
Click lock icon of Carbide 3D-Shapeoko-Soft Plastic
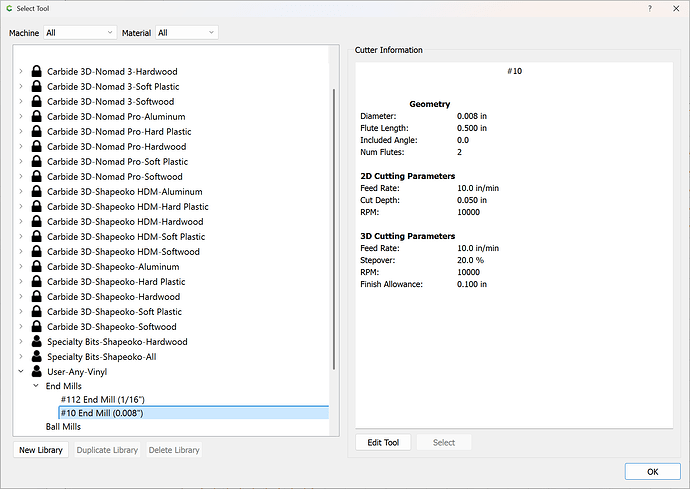pos(37,311)
